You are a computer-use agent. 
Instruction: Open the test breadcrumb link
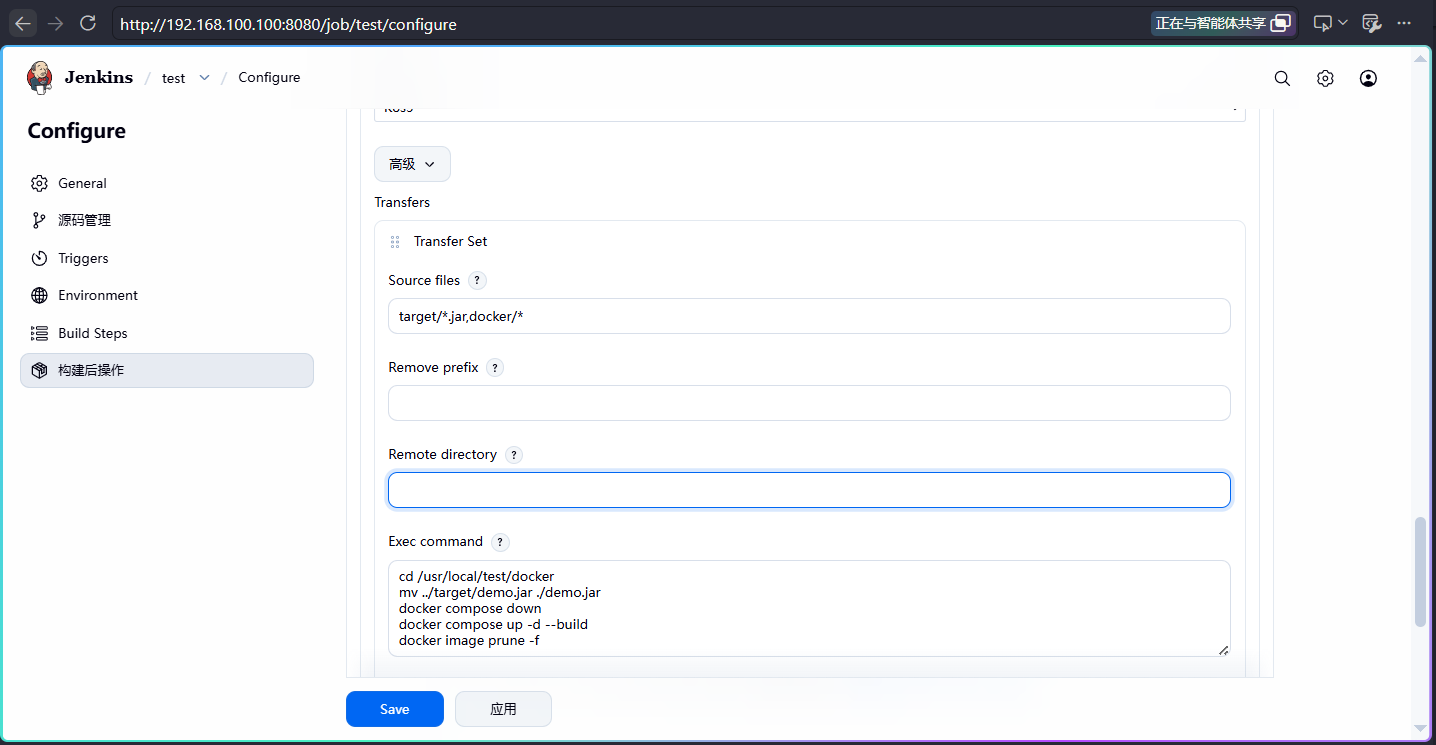tap(173, 78)
